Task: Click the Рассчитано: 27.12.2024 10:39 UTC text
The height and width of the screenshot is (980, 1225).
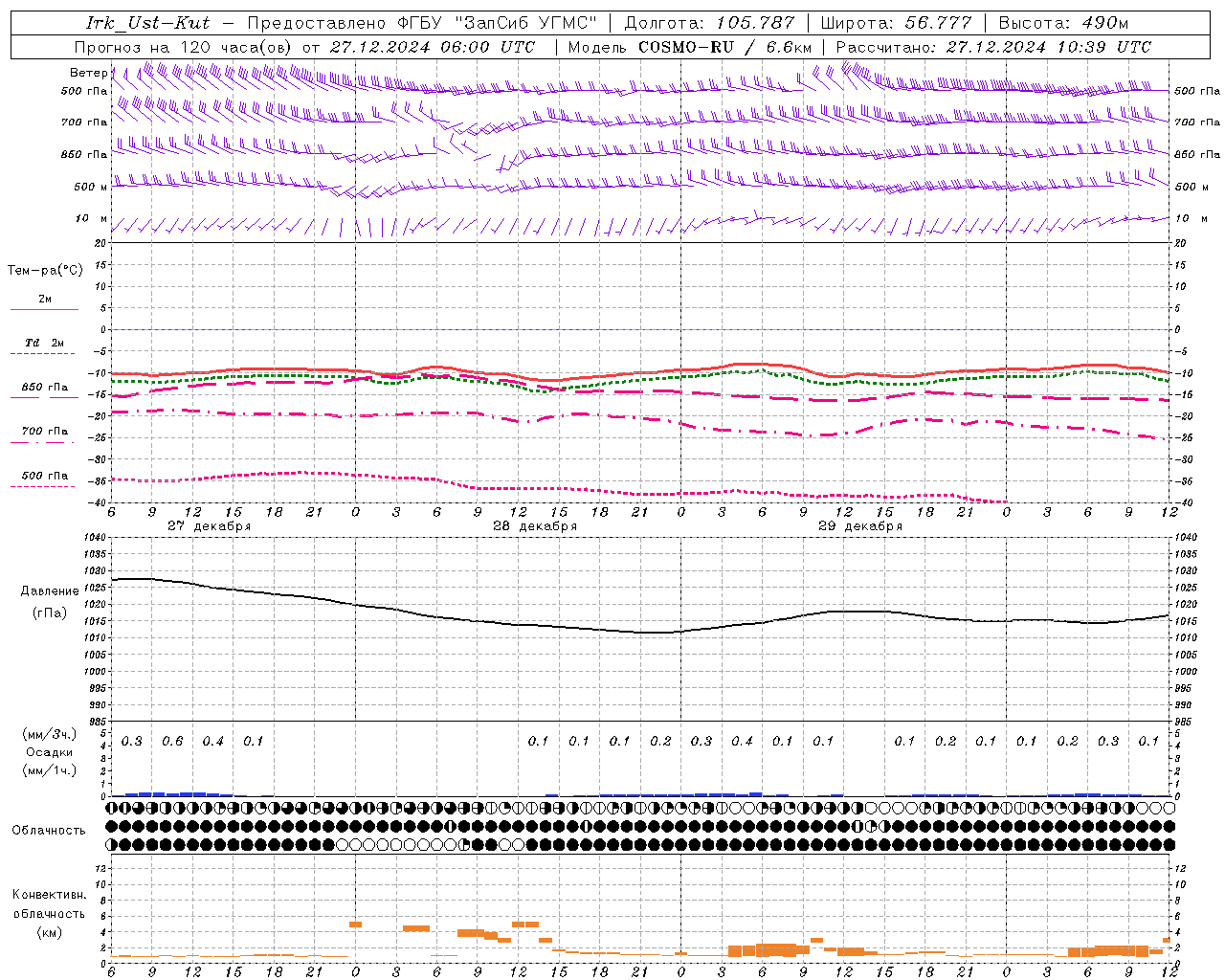Action: (993, 47)
